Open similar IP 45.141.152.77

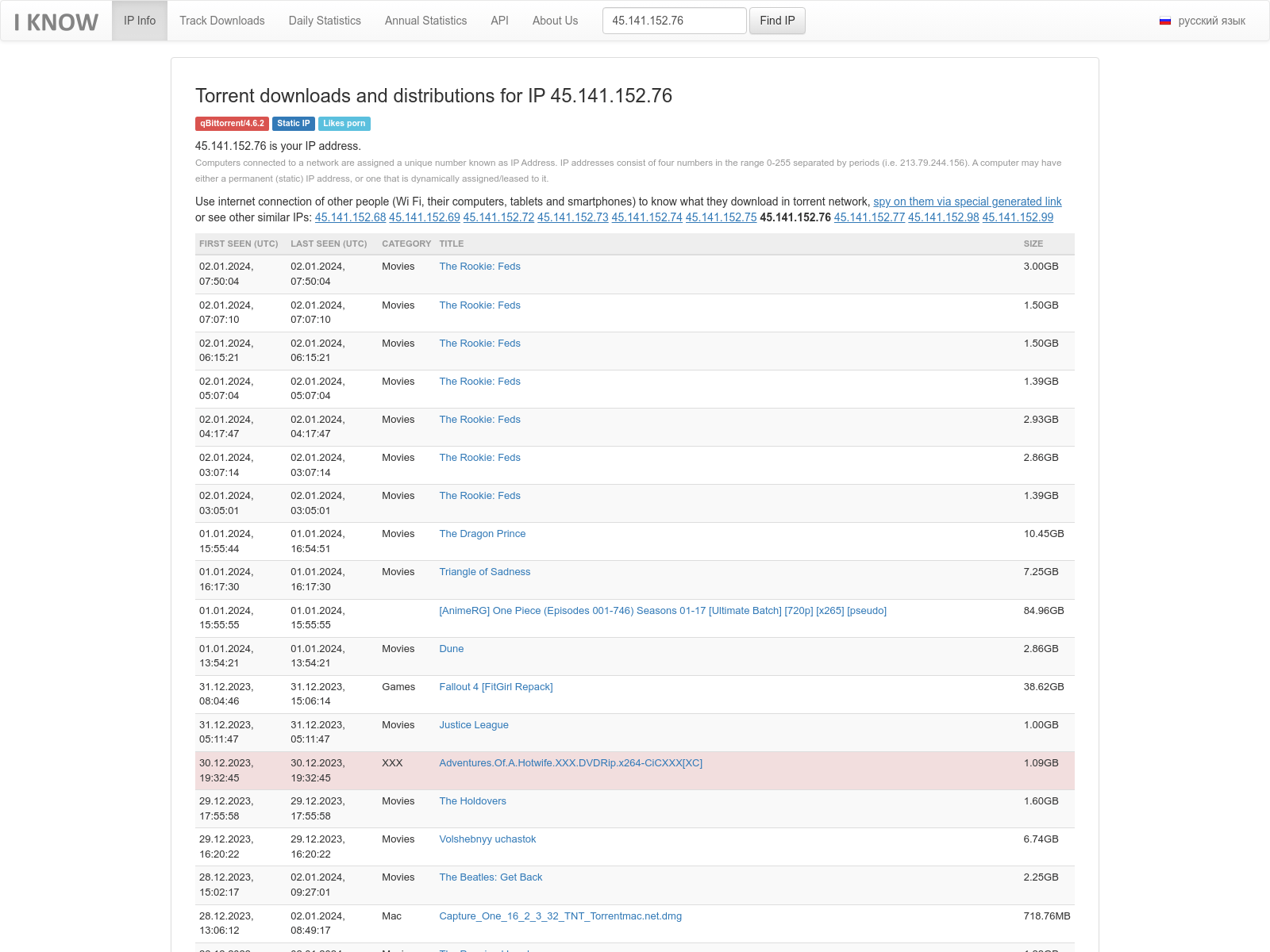coord(869,217)
